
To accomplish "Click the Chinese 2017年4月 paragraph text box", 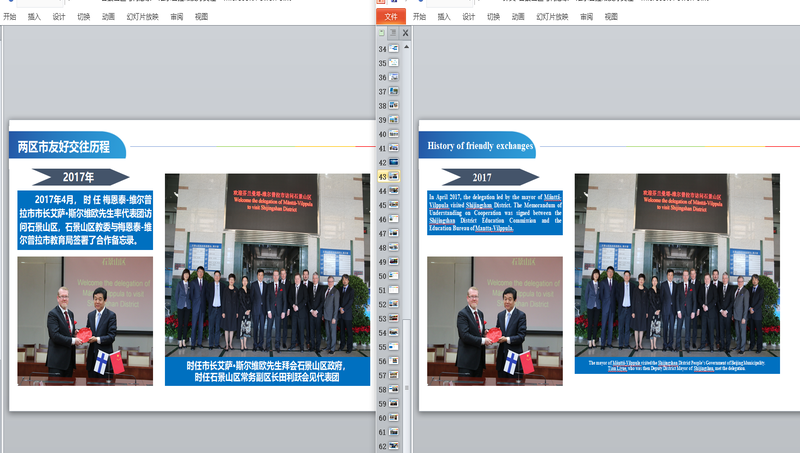I will click(x=85, y=220).
